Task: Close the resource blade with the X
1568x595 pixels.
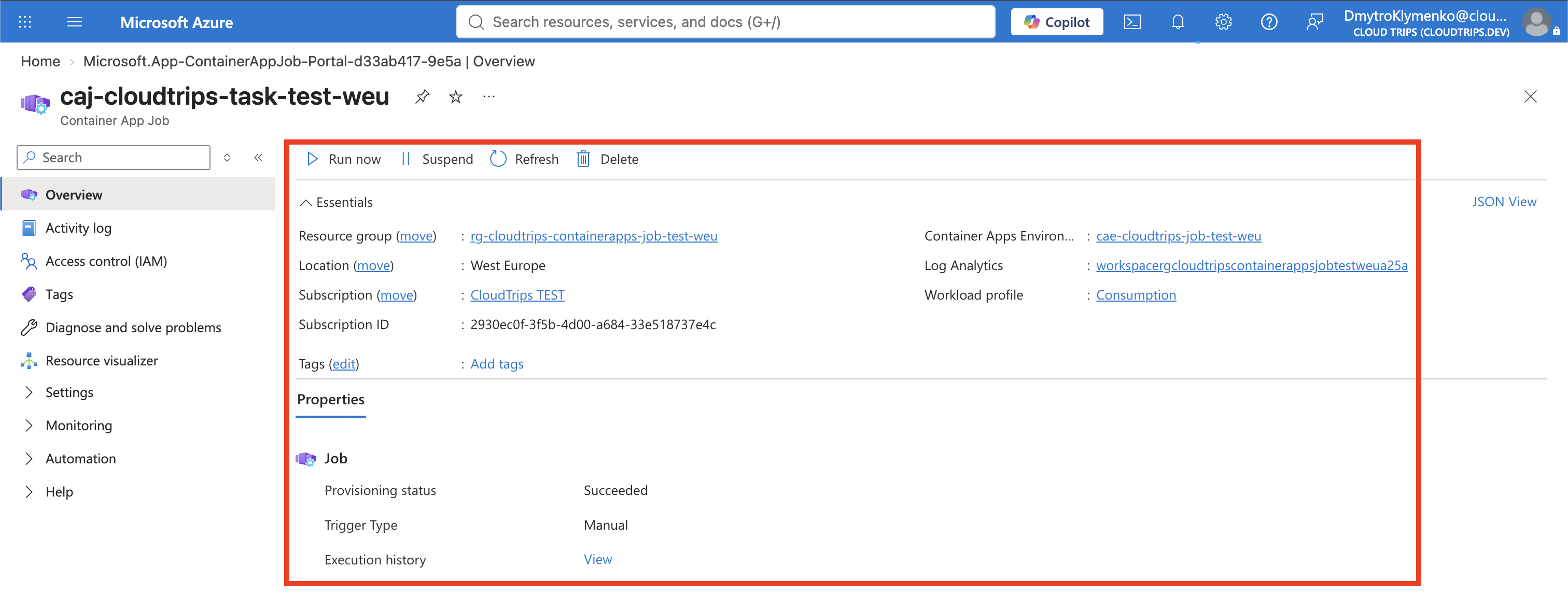Action: (1530, 96)
